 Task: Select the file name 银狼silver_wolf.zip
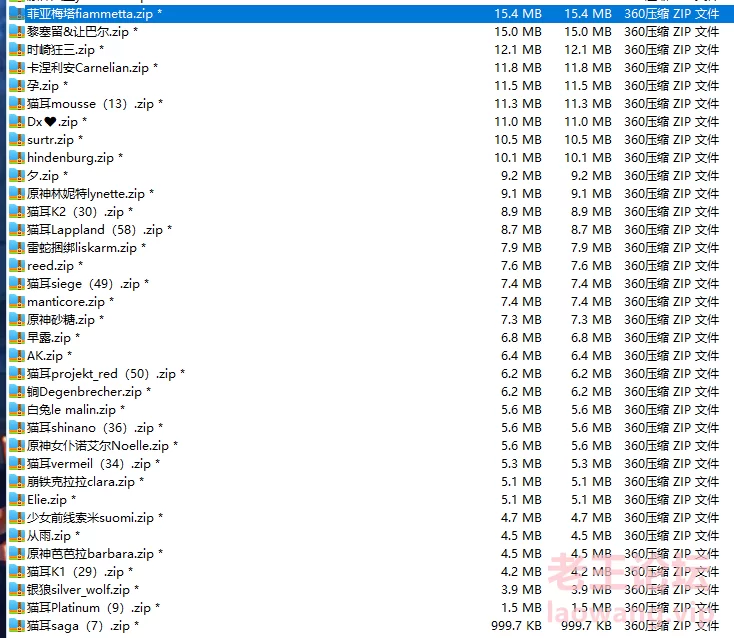pos(78,590)
